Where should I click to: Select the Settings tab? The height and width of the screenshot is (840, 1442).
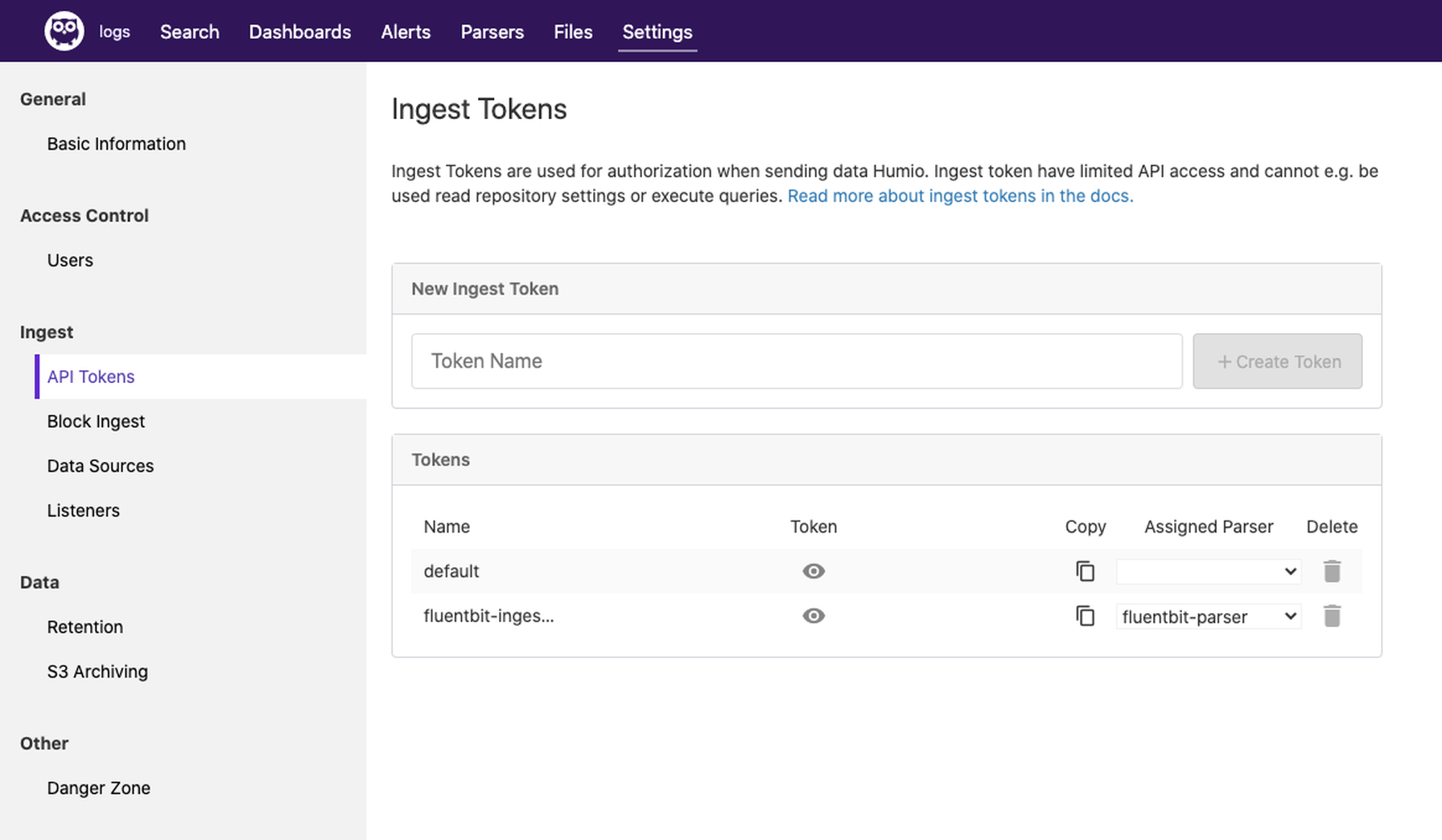pos(657,31)
